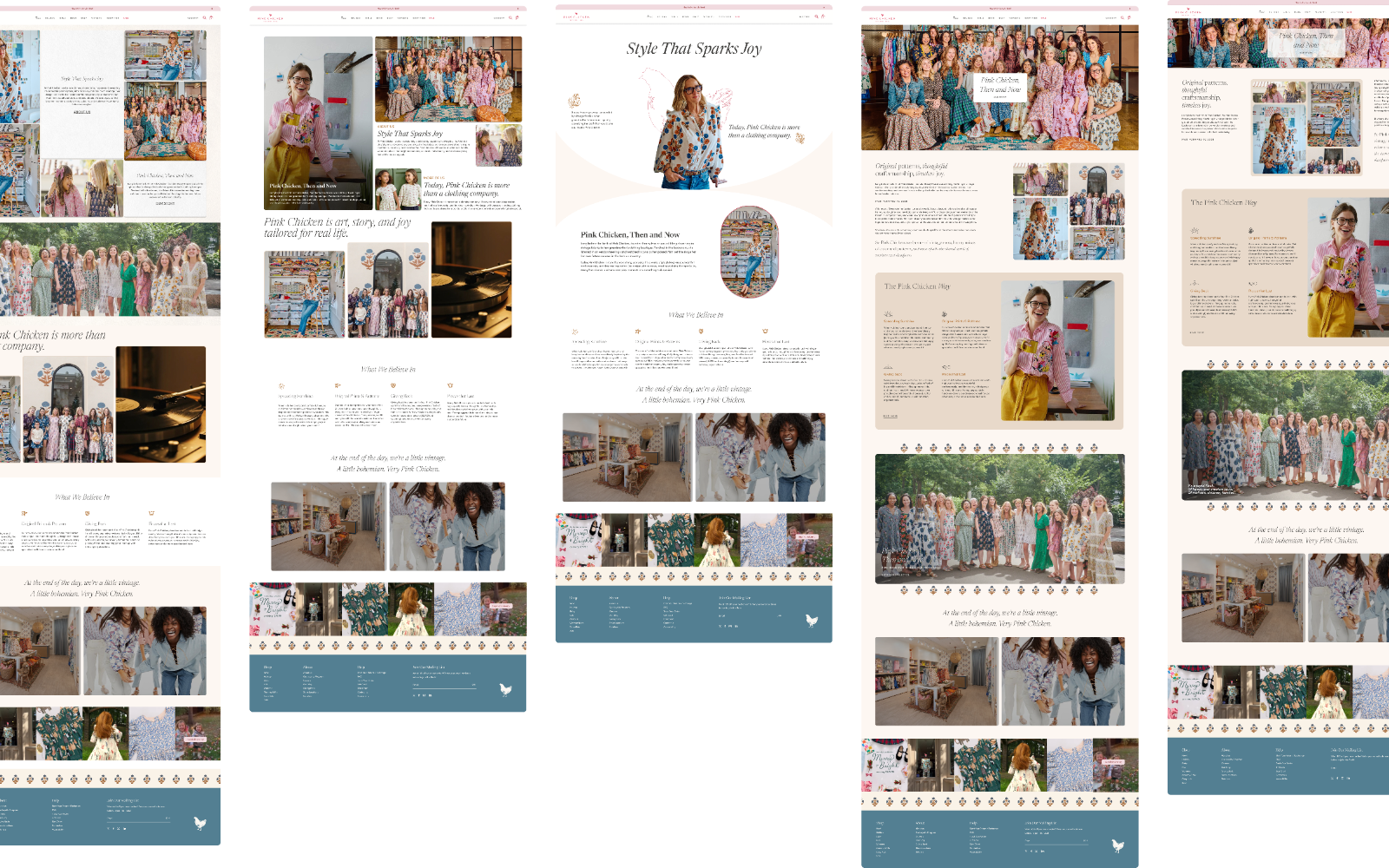Click pink Sale nav item in team-hero-photo mockup

coord(1043,17)
